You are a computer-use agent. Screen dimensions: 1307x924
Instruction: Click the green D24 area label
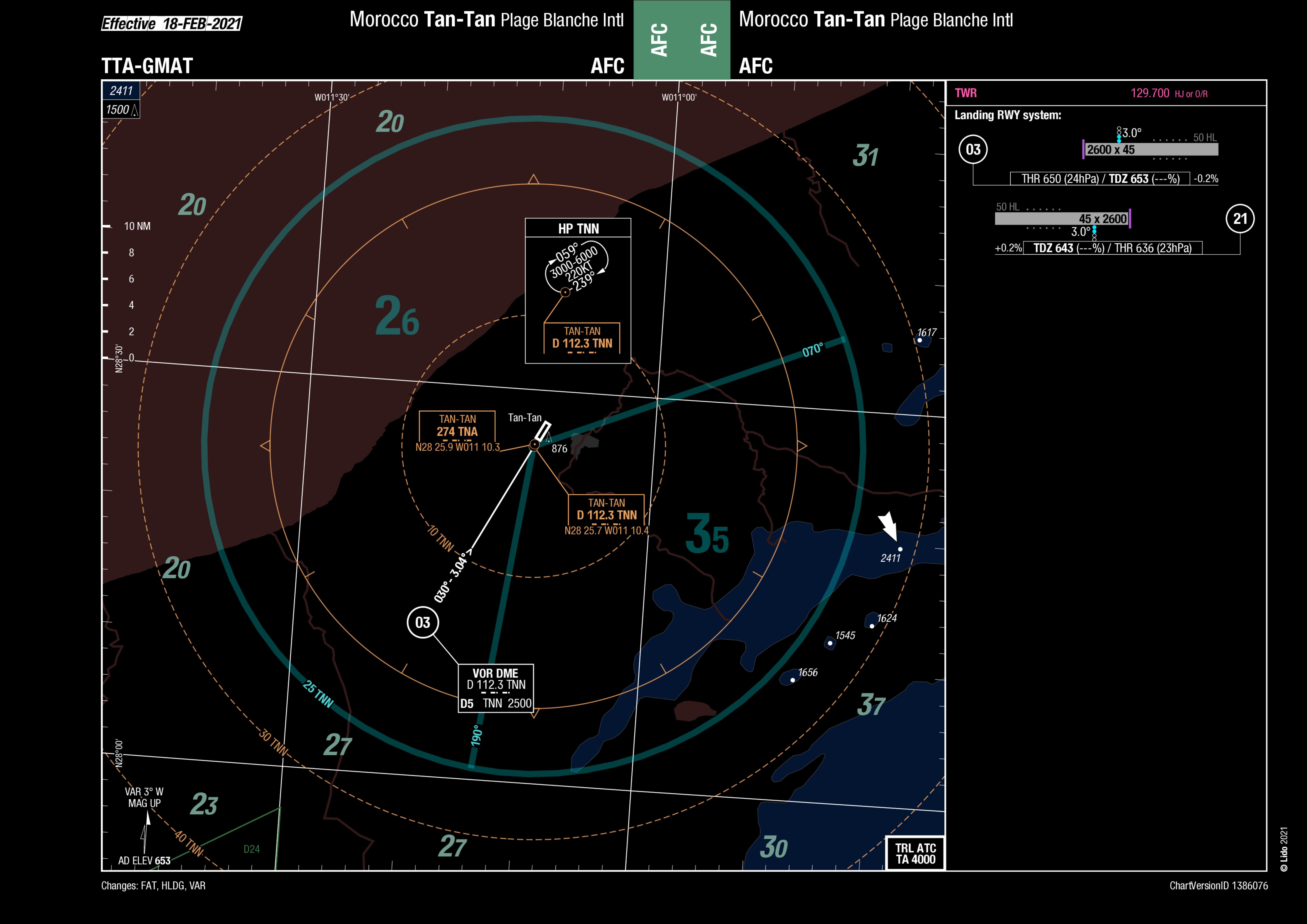click(252, 849)
